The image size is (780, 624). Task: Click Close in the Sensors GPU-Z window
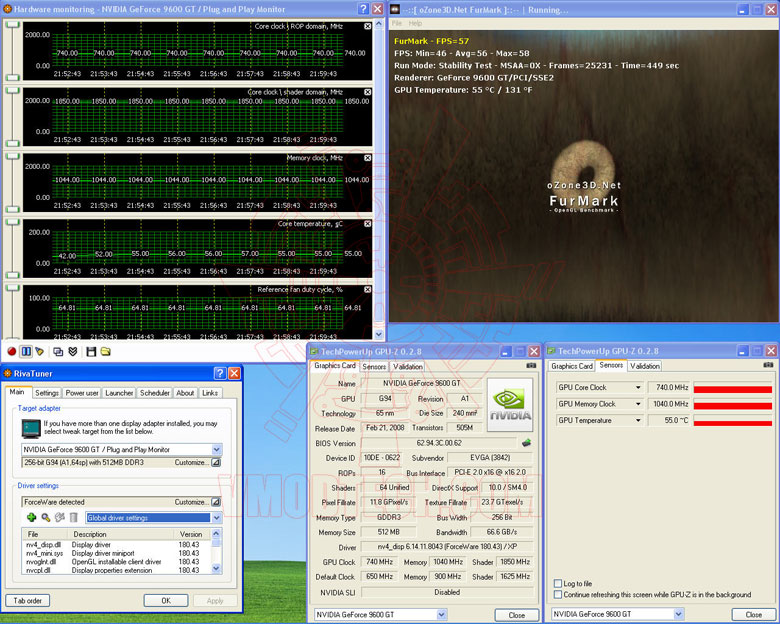(x=754, y=615)
